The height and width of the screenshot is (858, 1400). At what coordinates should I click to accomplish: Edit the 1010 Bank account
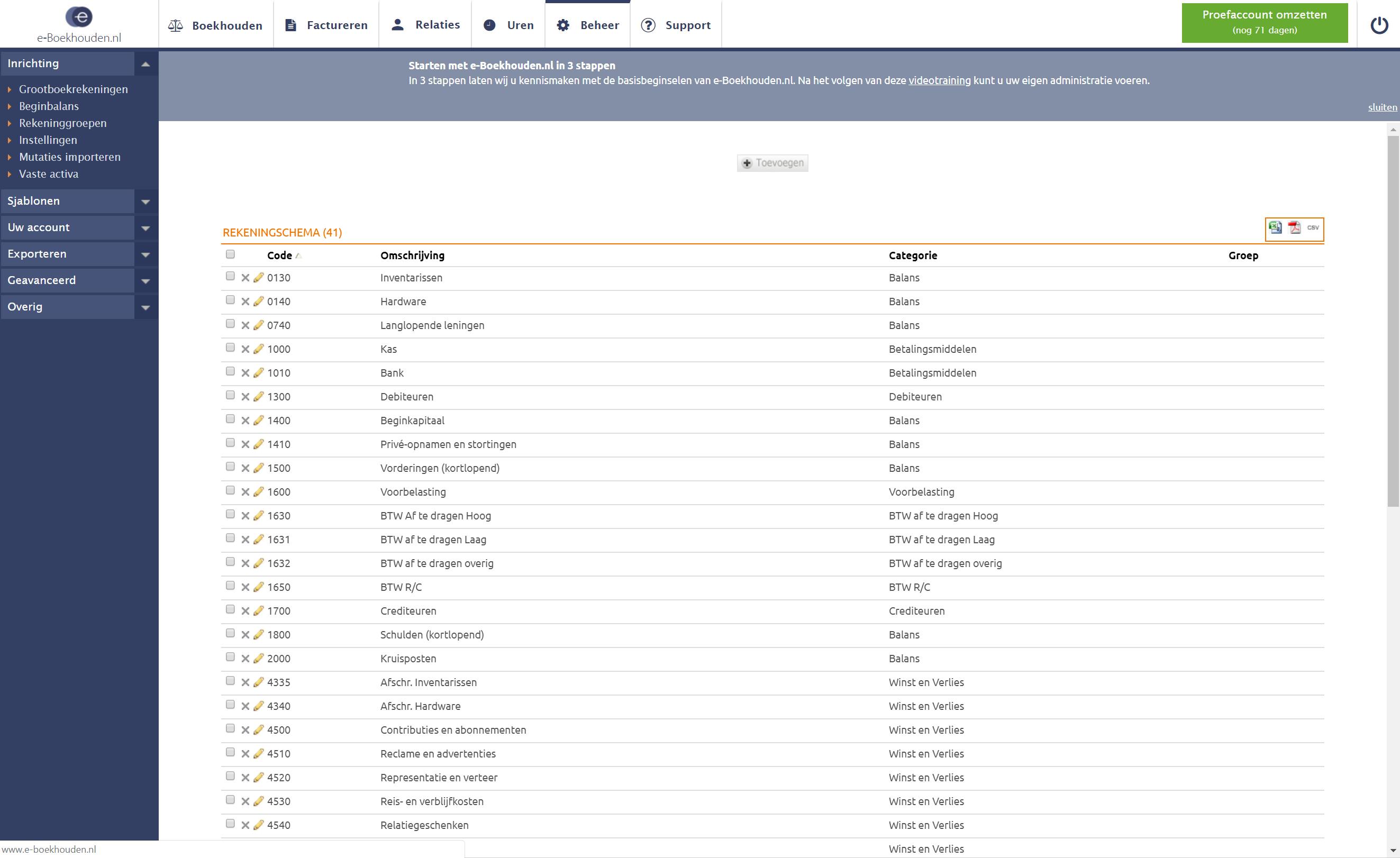[x=259, y=373]
